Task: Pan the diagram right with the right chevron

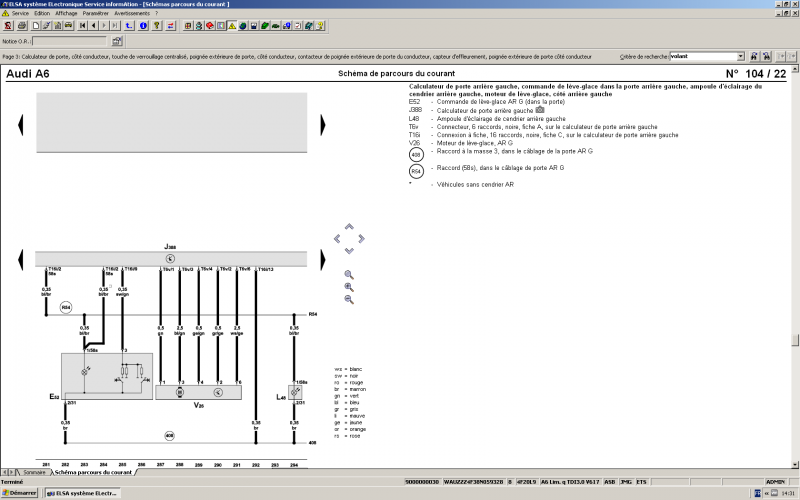Action: click(361, 238)
